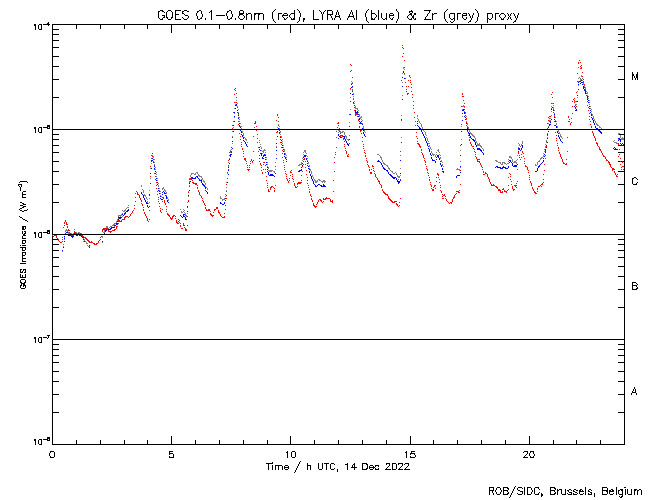Click the x-axis tick label 15

pyautogui.click(x=409, y=453)
